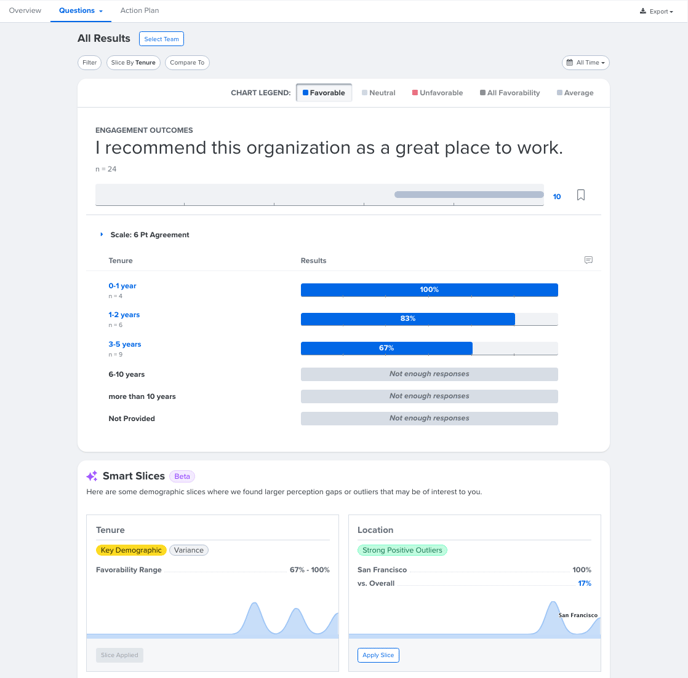
Task: Click the San Francisco 100% value
Action: pos(582,570)
